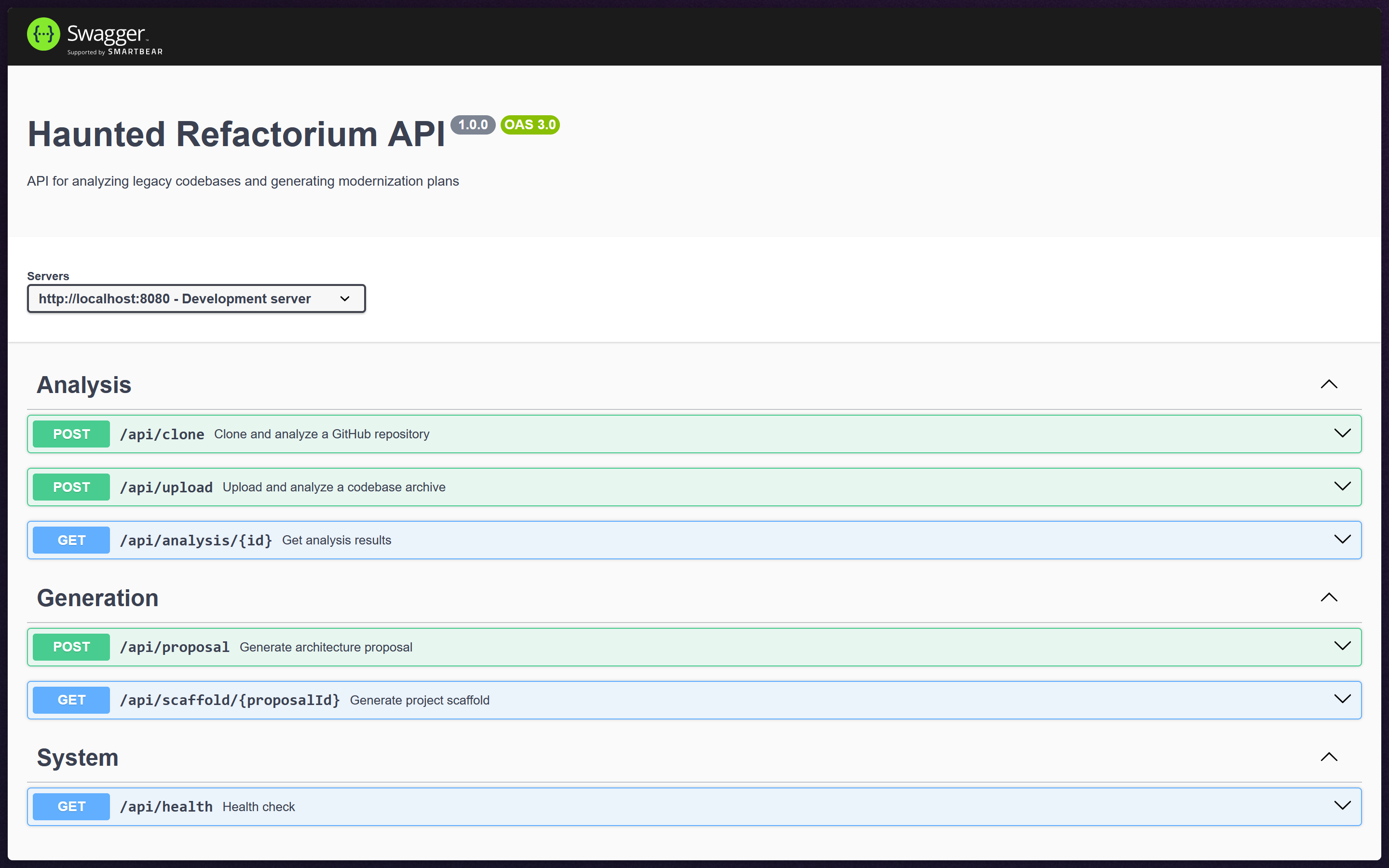Collapse the Generation section chevron
This screenshot has height=868, width=1389.
tap(1328, 597)
